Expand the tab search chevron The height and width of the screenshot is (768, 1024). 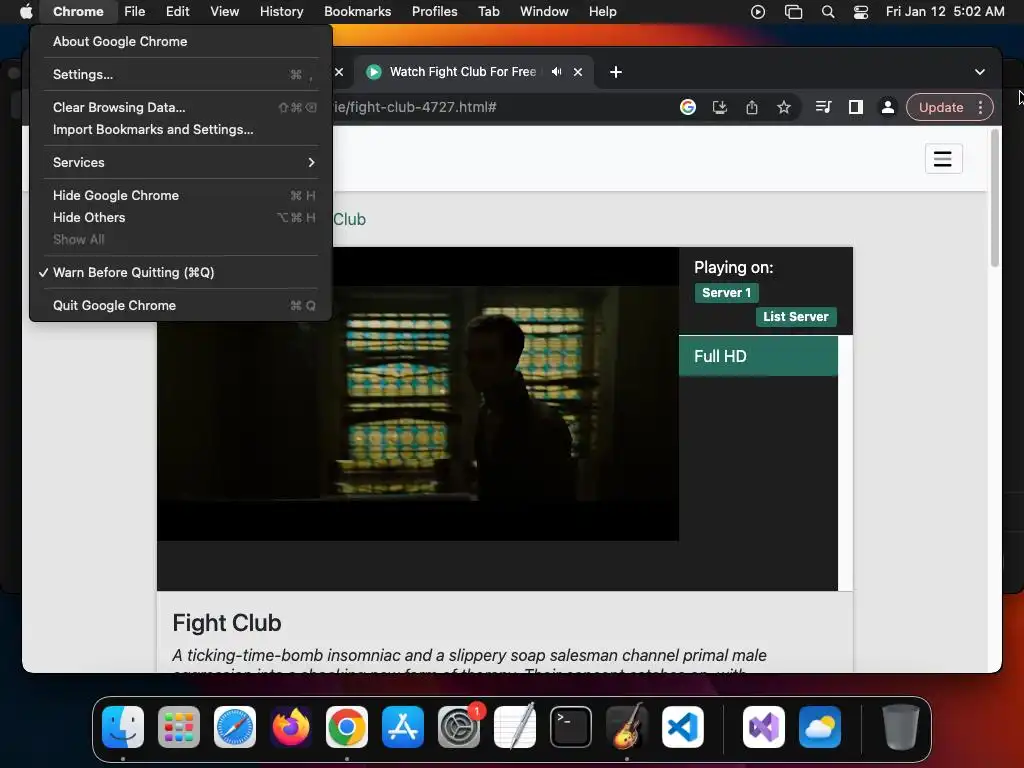click(980, 72)
